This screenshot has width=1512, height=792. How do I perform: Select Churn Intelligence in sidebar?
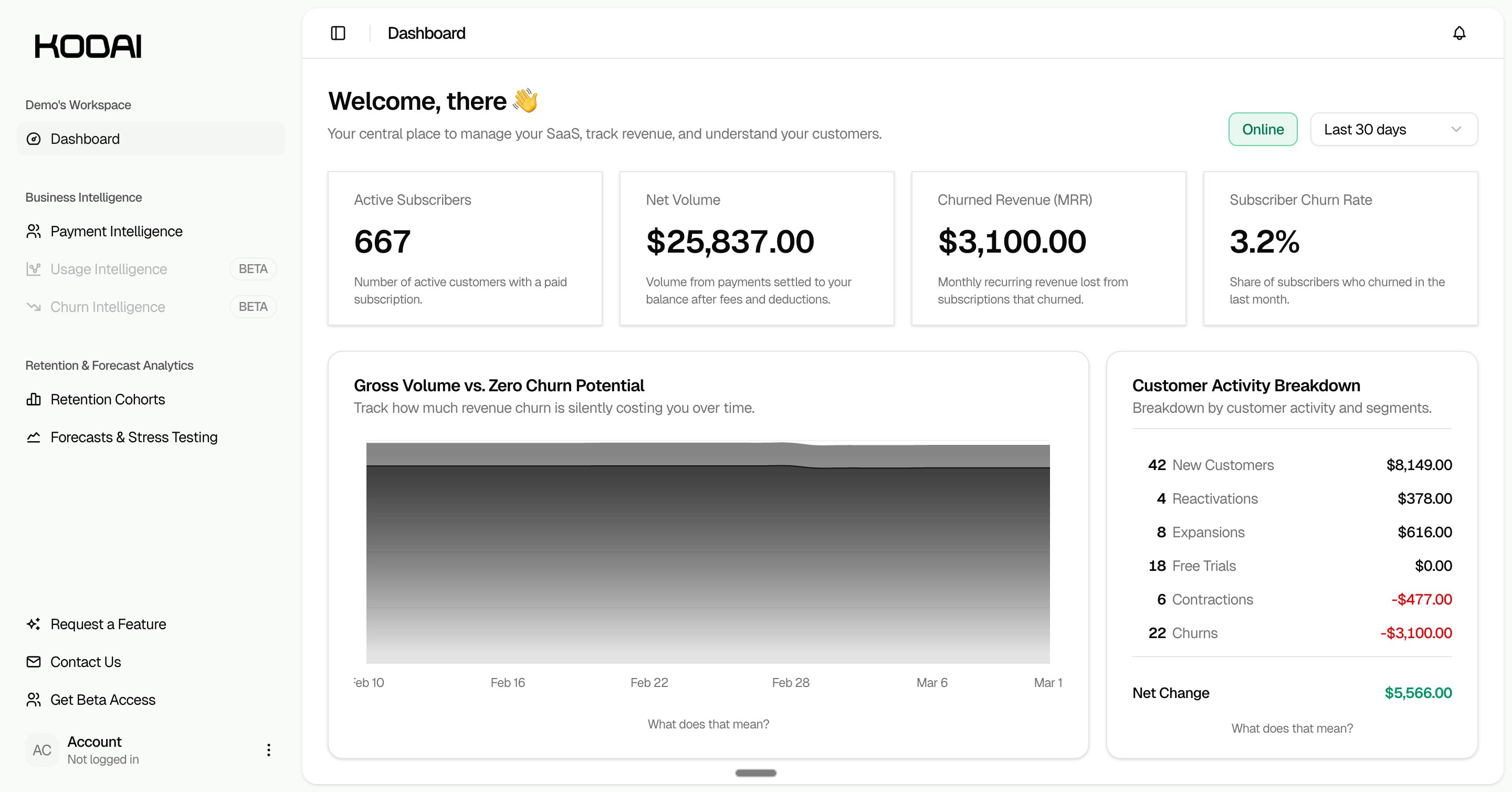tap(108, 307)
